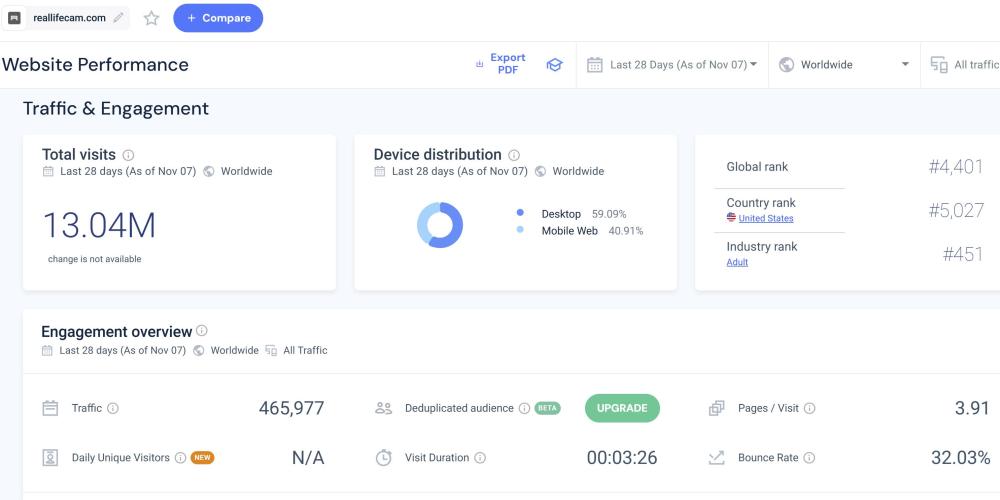Viewport: 1000px width, 500px height.
Task: Star the site as favorite
Action: coord(152,18)
